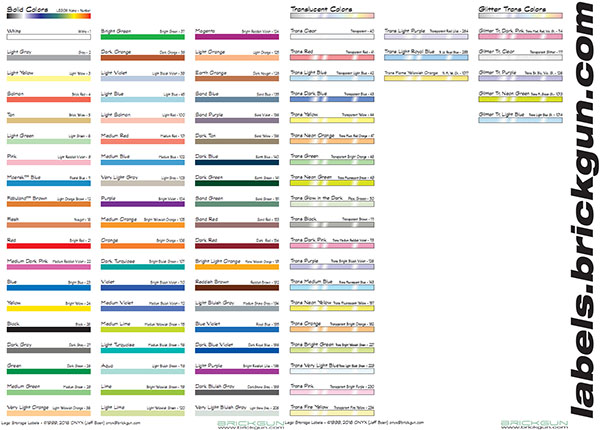Viewport: 600px width, 430px height.
Task: Pick the Medium Dark Pink bar
Action: pyautogui.click(x=49, y=267)
